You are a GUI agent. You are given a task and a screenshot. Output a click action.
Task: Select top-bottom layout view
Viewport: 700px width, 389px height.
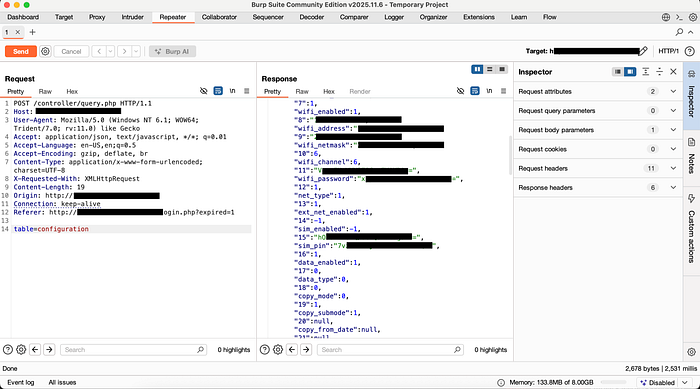(x=489, y=69)
